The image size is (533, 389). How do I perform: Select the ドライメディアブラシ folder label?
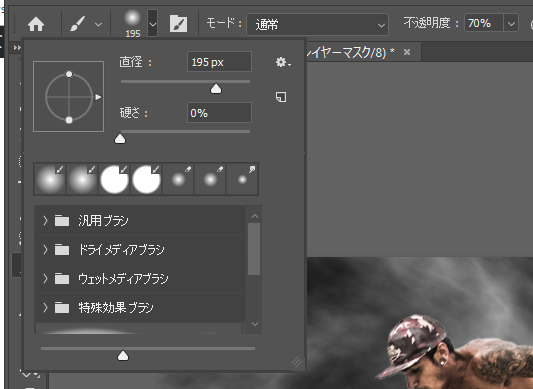[x=121, y=250]
